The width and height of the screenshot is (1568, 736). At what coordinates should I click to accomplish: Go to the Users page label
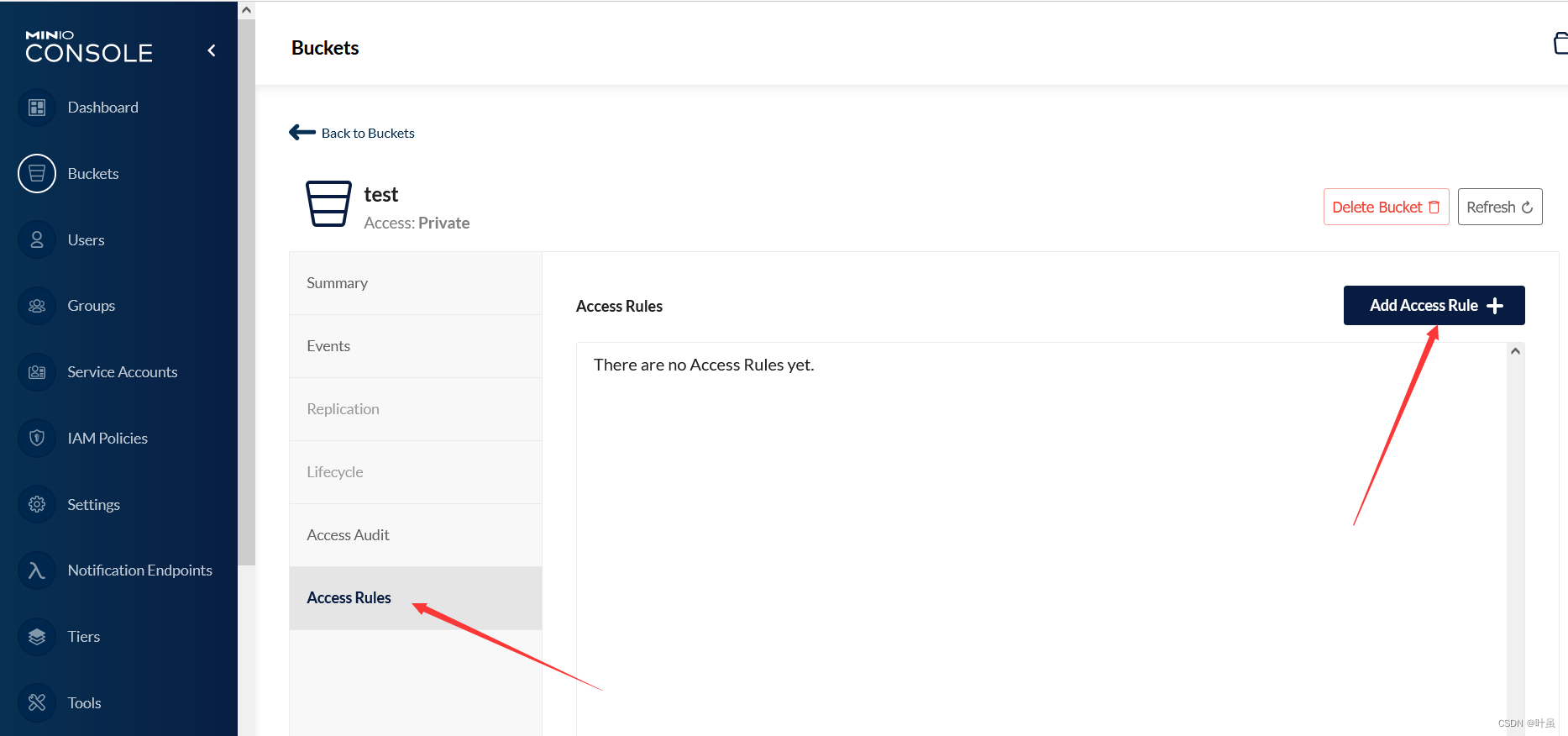86,240
